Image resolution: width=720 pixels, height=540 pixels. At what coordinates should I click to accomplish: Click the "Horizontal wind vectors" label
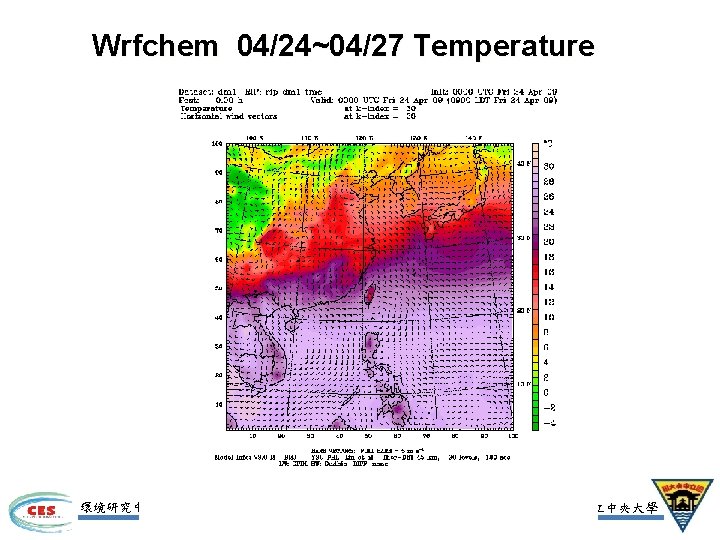tap(229, 117)
